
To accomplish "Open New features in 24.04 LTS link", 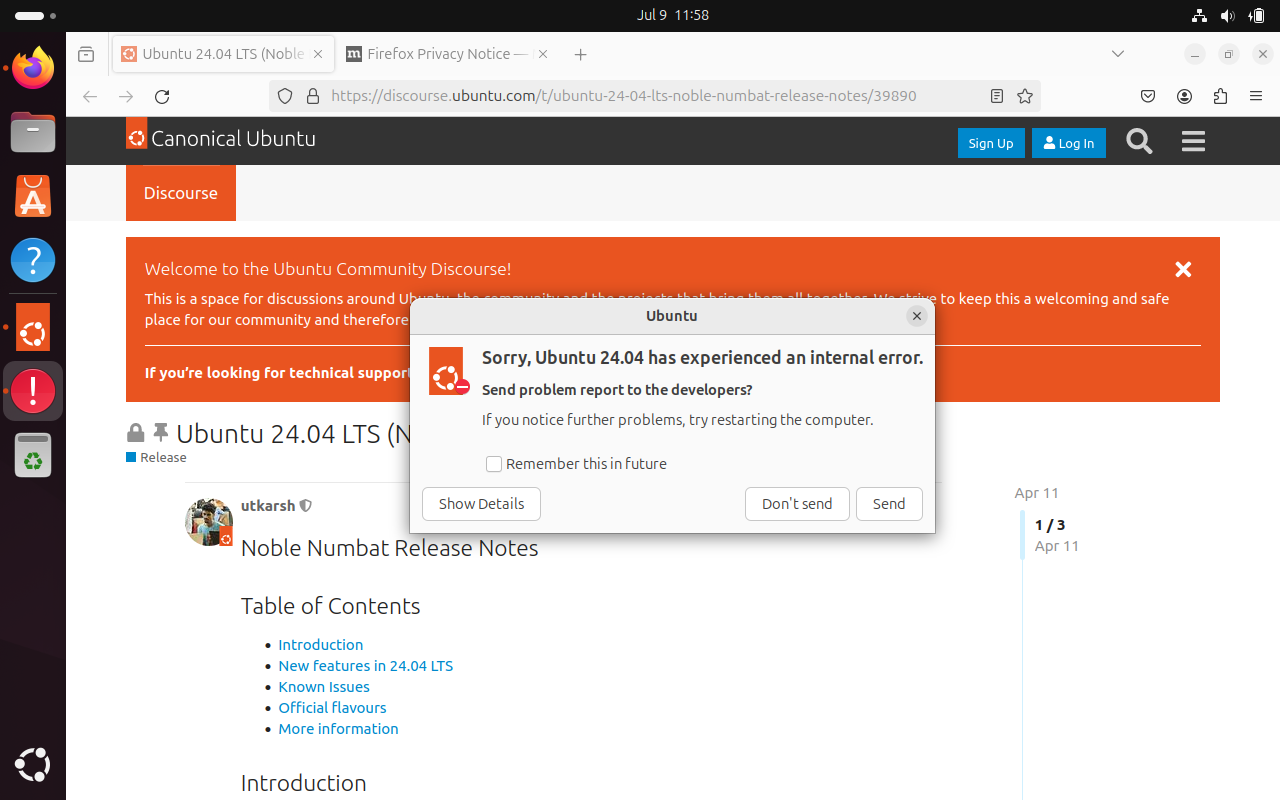I will point(366,666).
